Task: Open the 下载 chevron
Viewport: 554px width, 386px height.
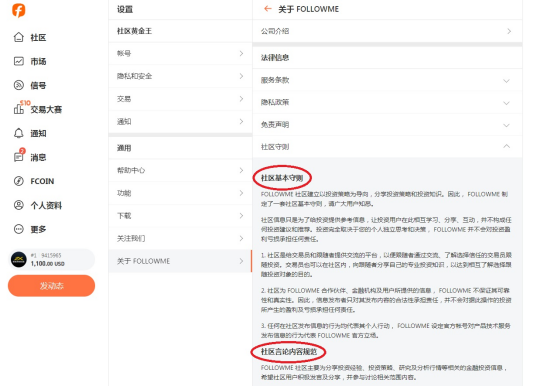Action: pos(241,215)
